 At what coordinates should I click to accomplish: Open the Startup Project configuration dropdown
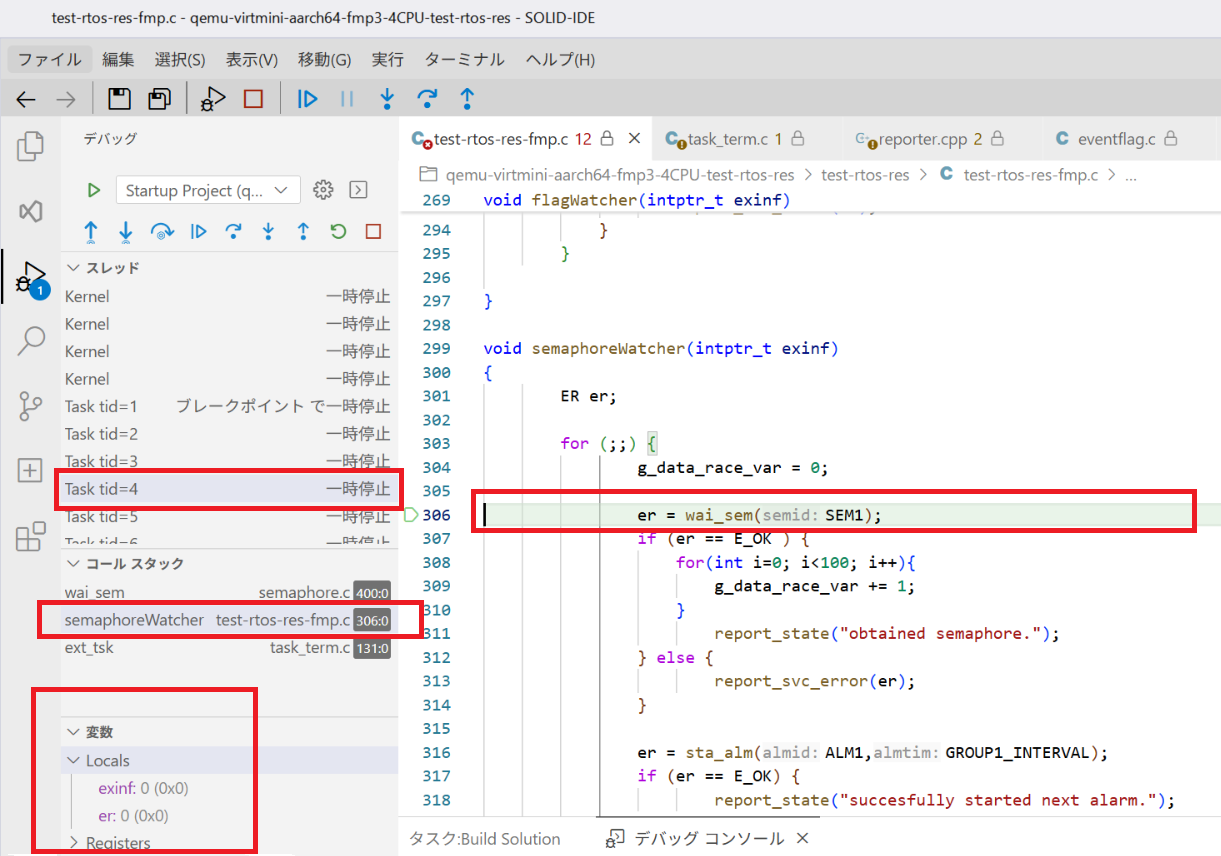[x=207, y=190]
